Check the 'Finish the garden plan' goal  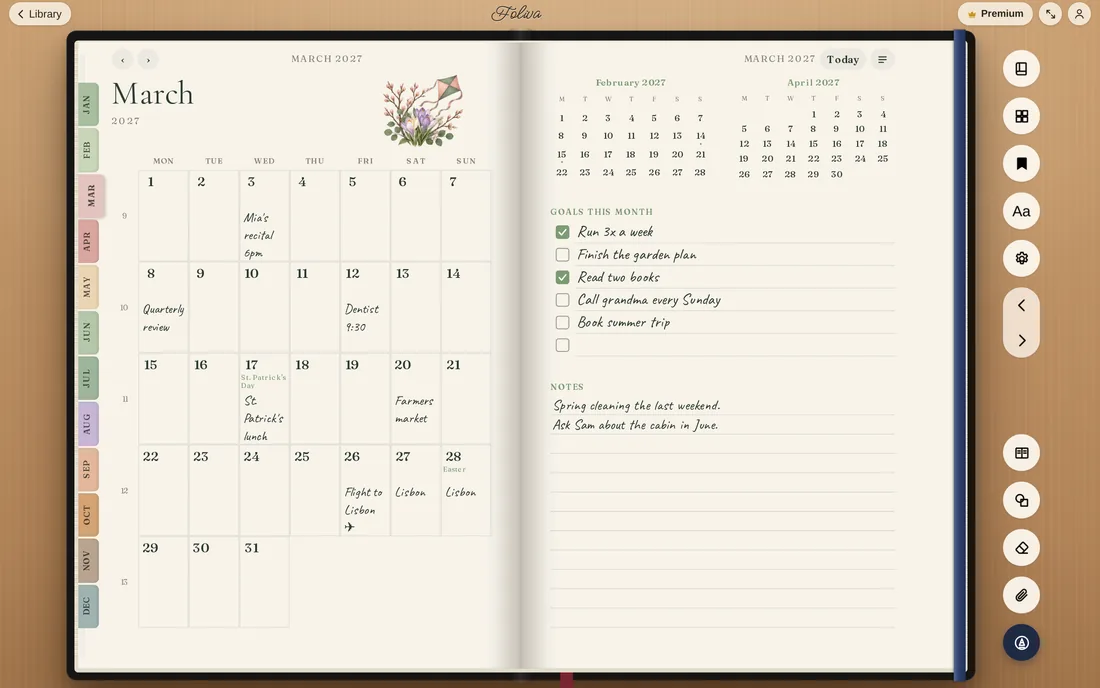pos(562,255)
